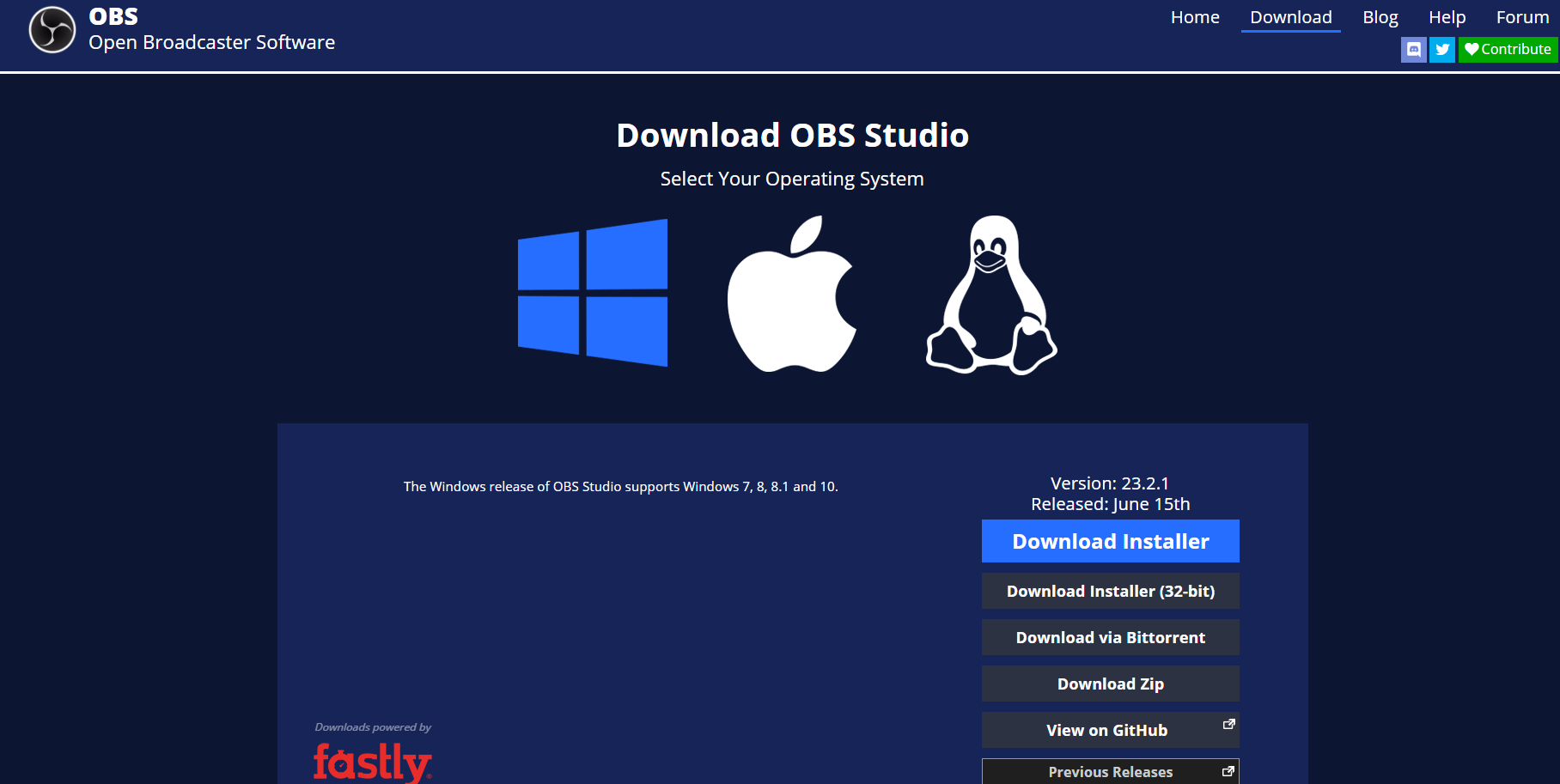Open the Blog menu item
Viewport: 1560px width, 784px height.
click(1380, 17)
